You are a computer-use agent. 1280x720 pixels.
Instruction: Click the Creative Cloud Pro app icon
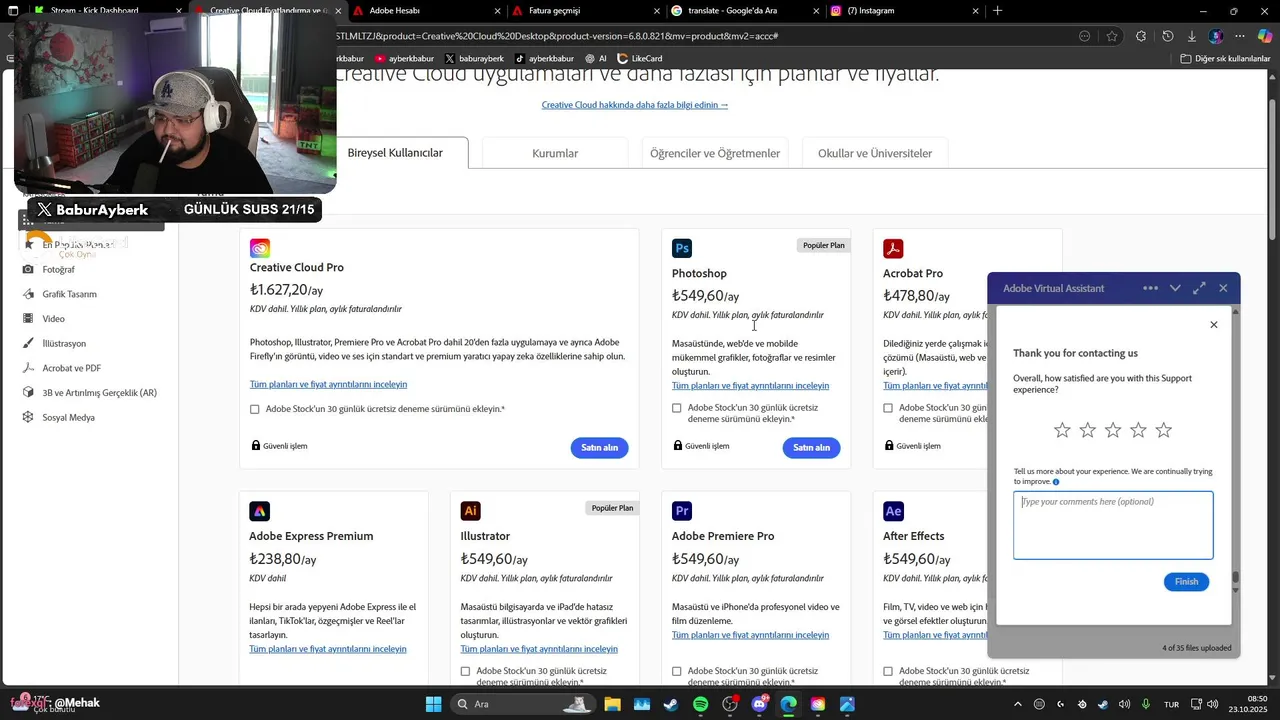[x=260, y=248]
